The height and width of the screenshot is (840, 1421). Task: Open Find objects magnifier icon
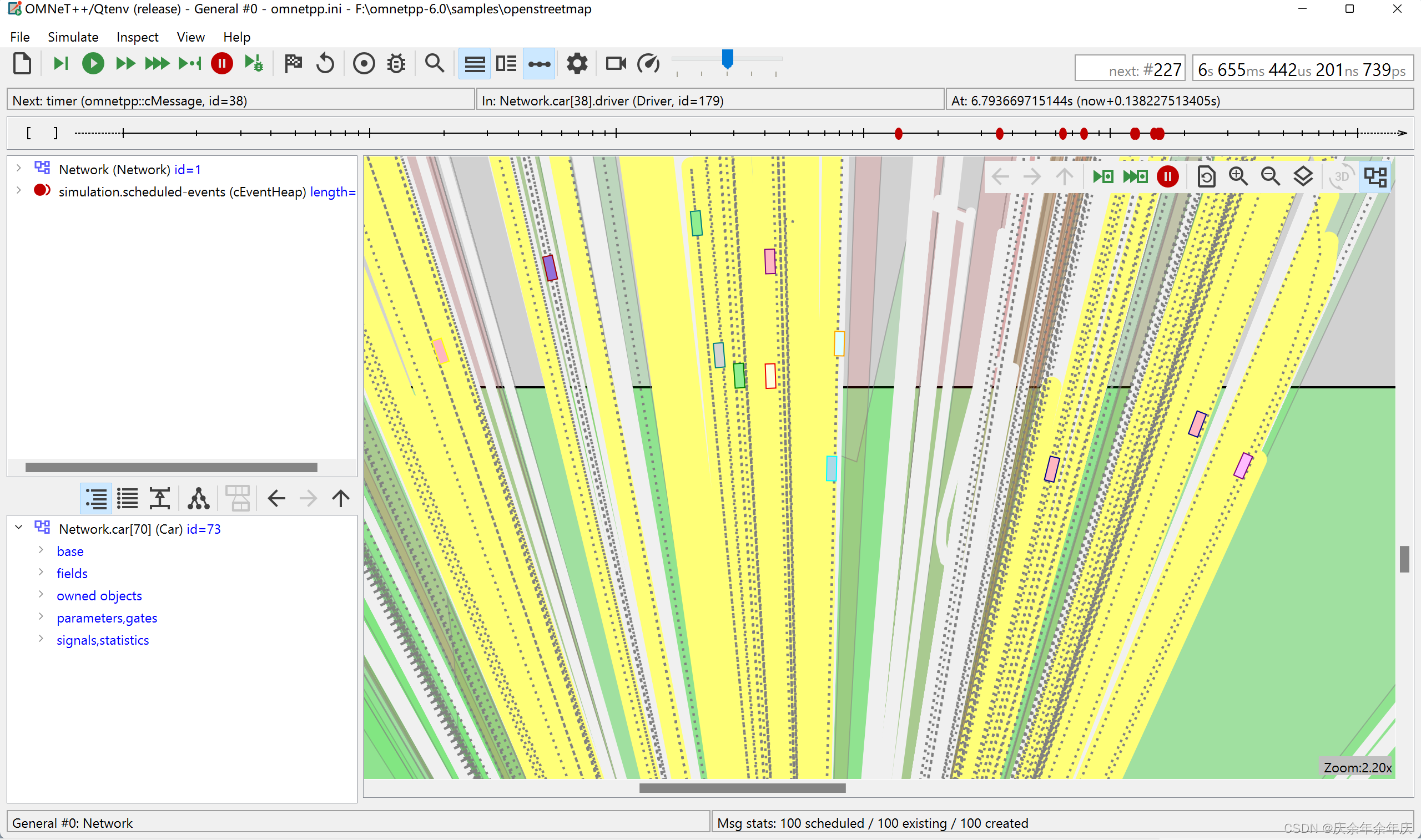pyautogui.click(x=434, y=63)
